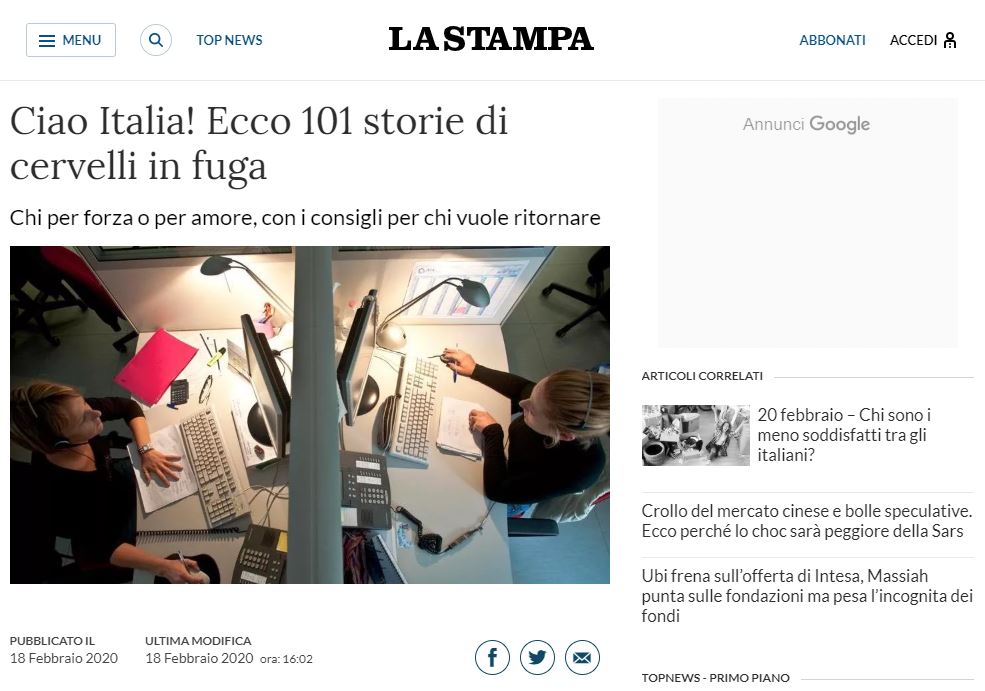Click the La Stampa logo

click(491, 39)
